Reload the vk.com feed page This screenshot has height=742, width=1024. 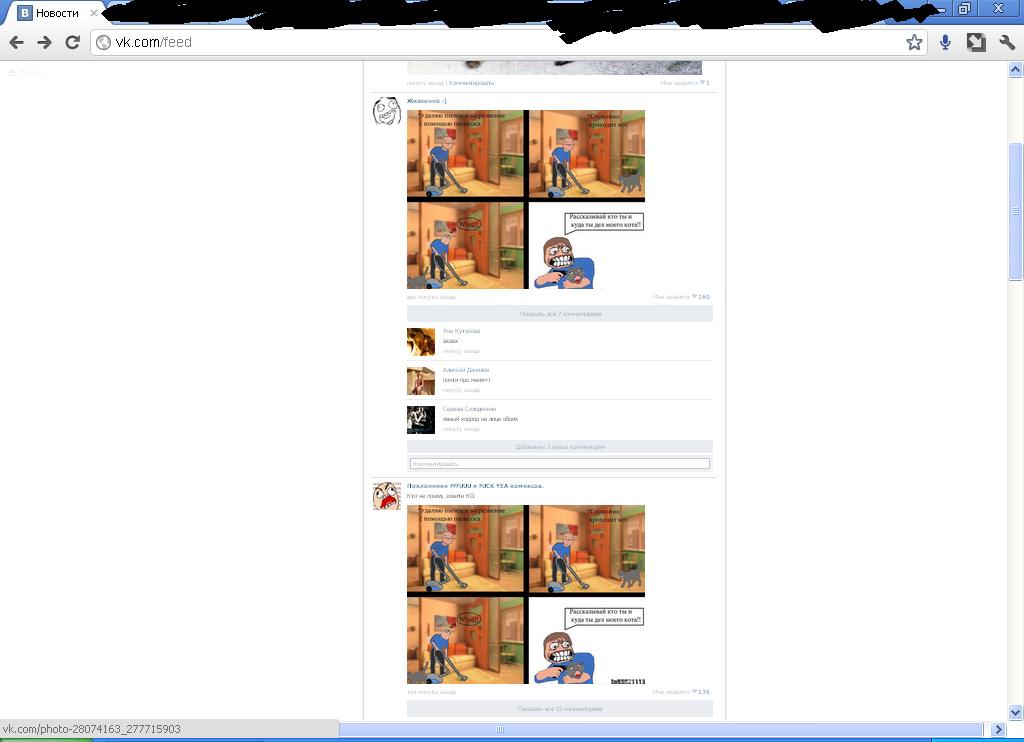click(x=72, y=42)
